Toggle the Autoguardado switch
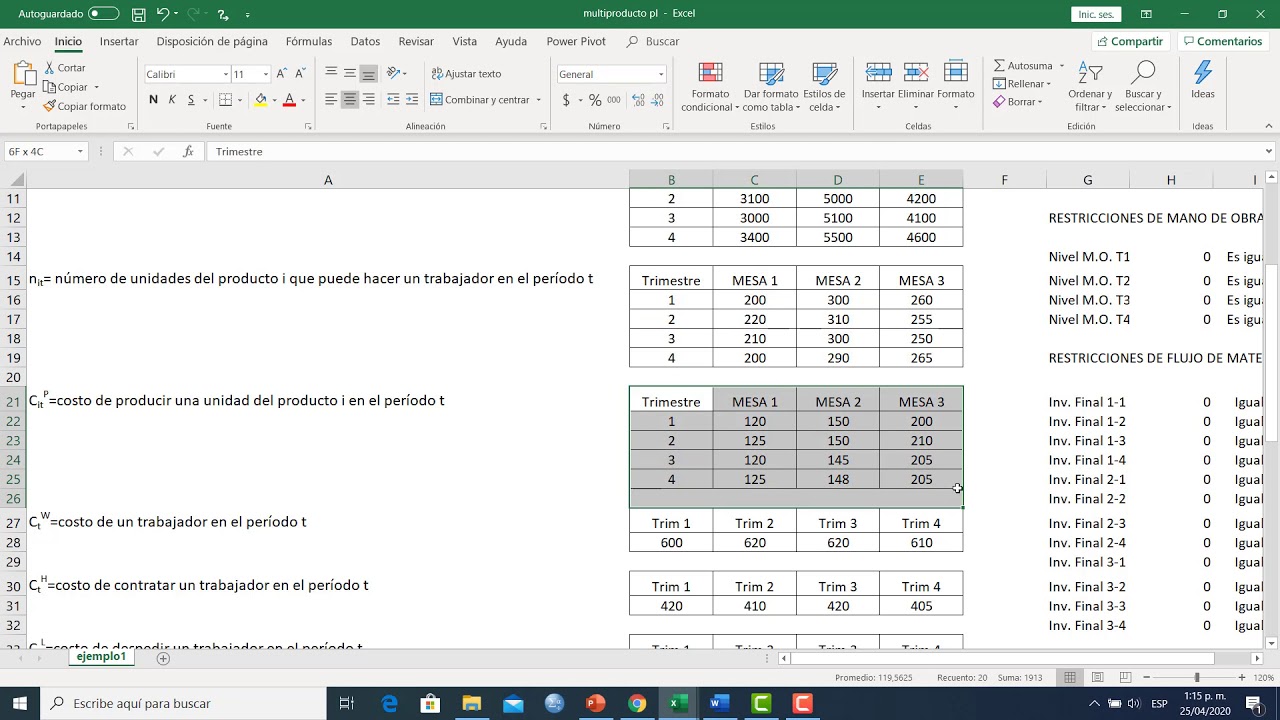This screenshot has width=1280, height=720. point(103,14)
